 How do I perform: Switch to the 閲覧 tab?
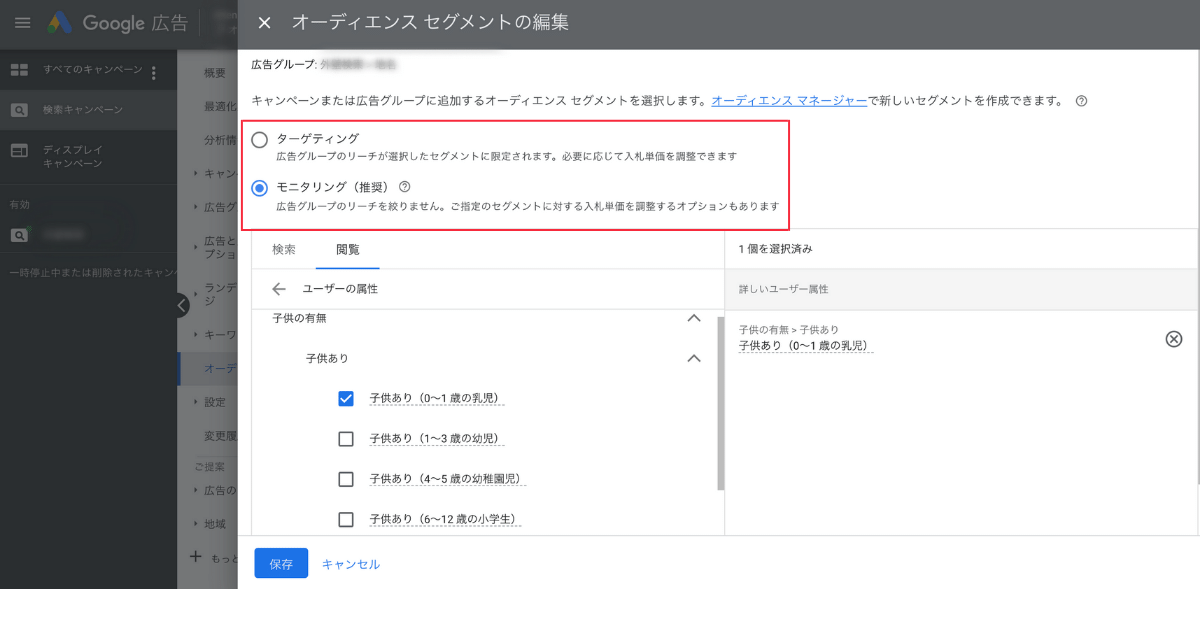click(x=348, y=249)
